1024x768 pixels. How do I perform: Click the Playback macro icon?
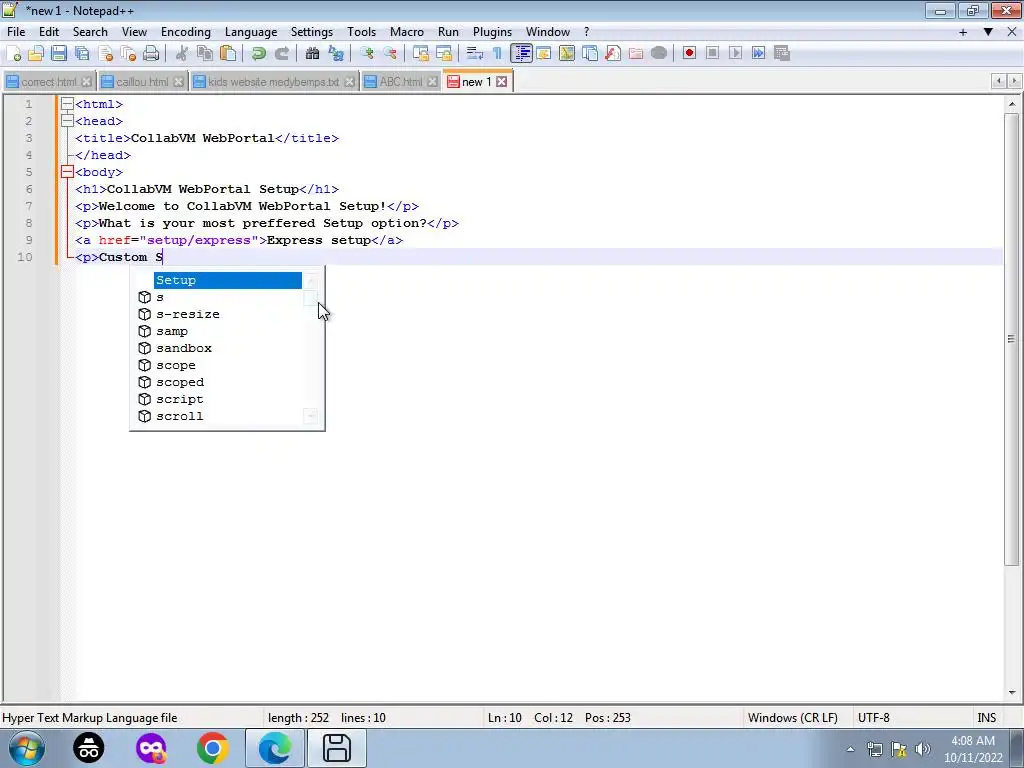(x=735, y=54)
